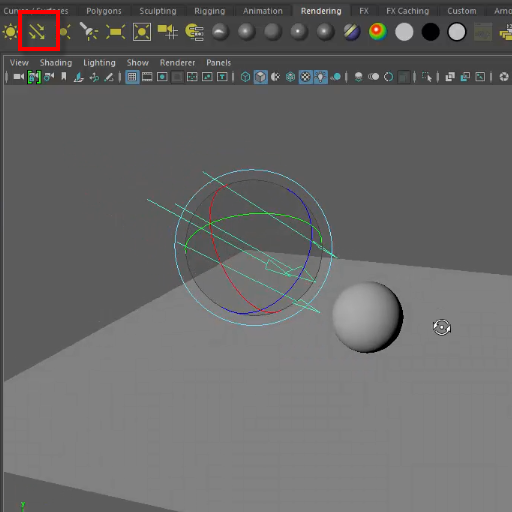This screenshot has height=512, width=512.
Task: Open the Panels menu
Action: (x=218, y=63)
